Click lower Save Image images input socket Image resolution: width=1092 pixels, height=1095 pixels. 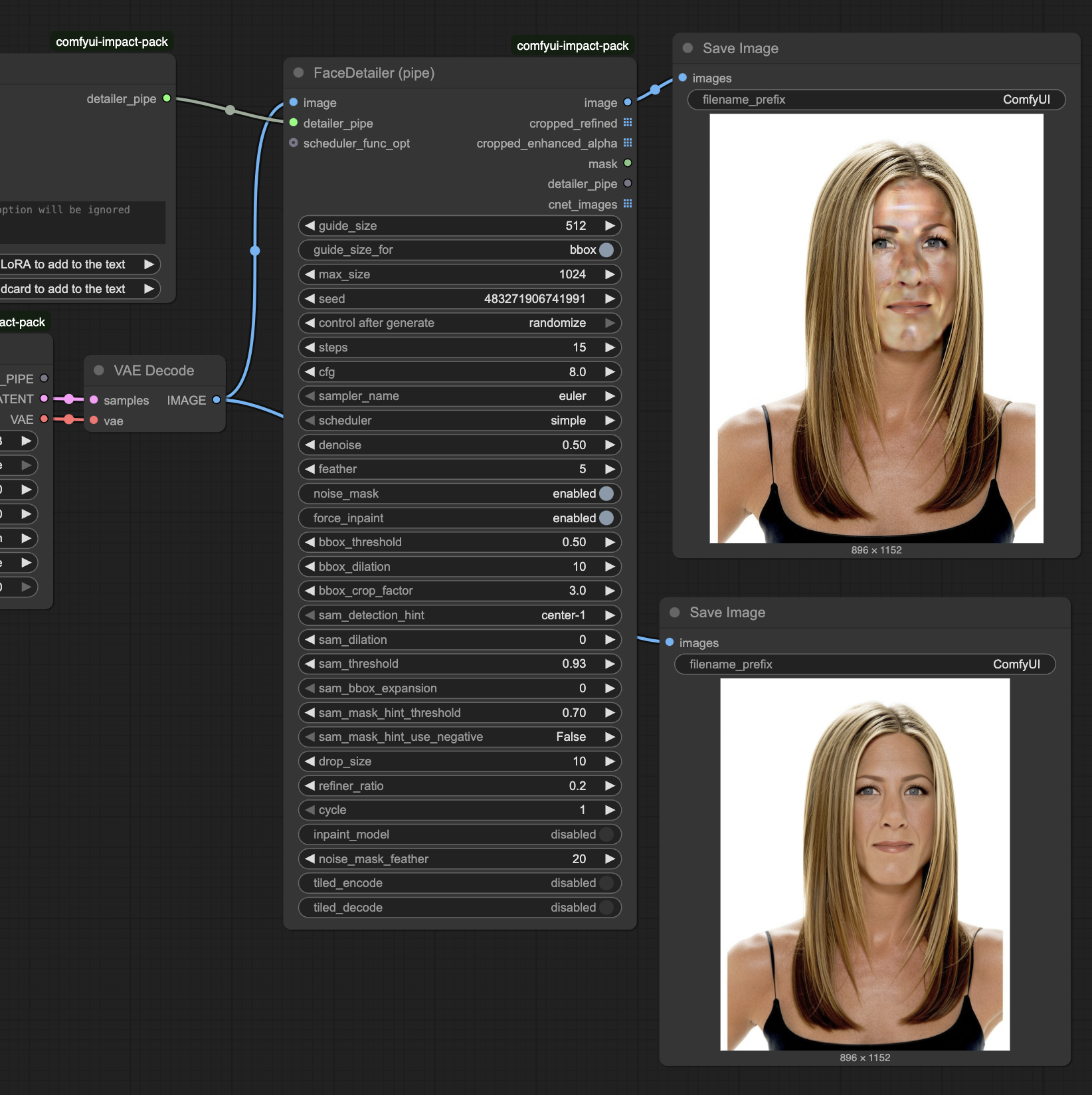coord(670,642)
